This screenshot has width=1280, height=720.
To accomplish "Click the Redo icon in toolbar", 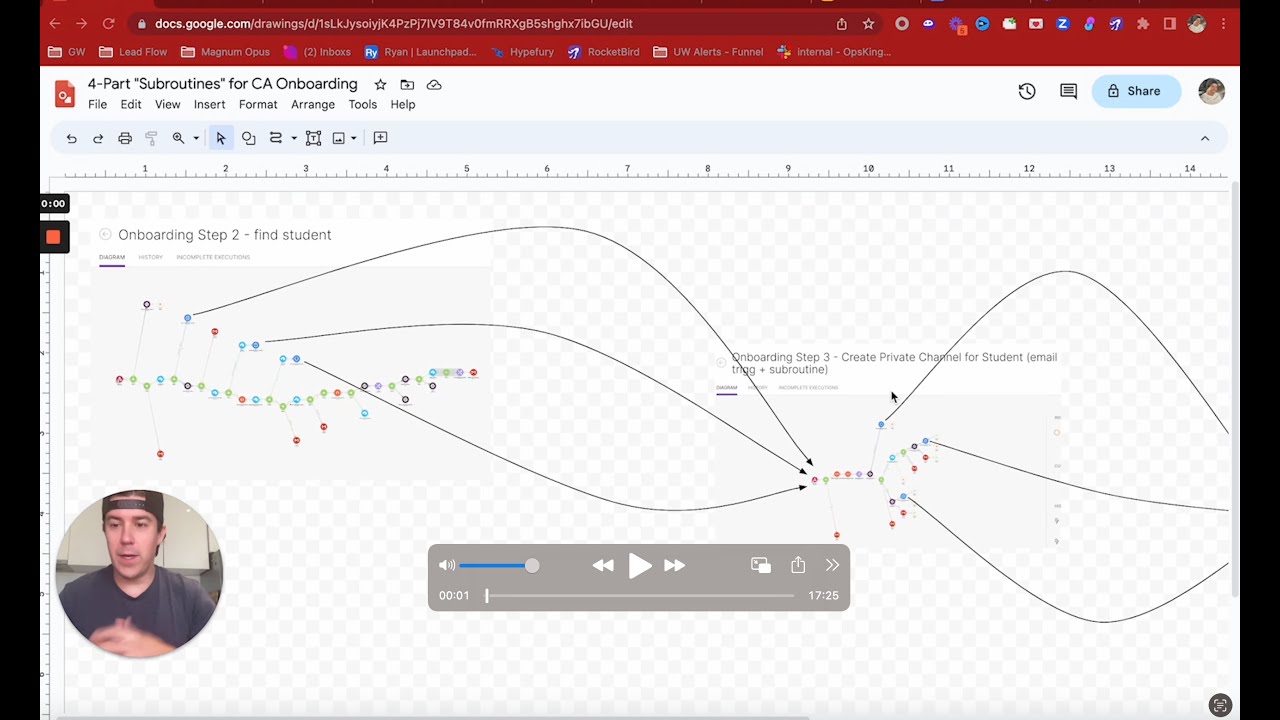I will tap(98, 138).
